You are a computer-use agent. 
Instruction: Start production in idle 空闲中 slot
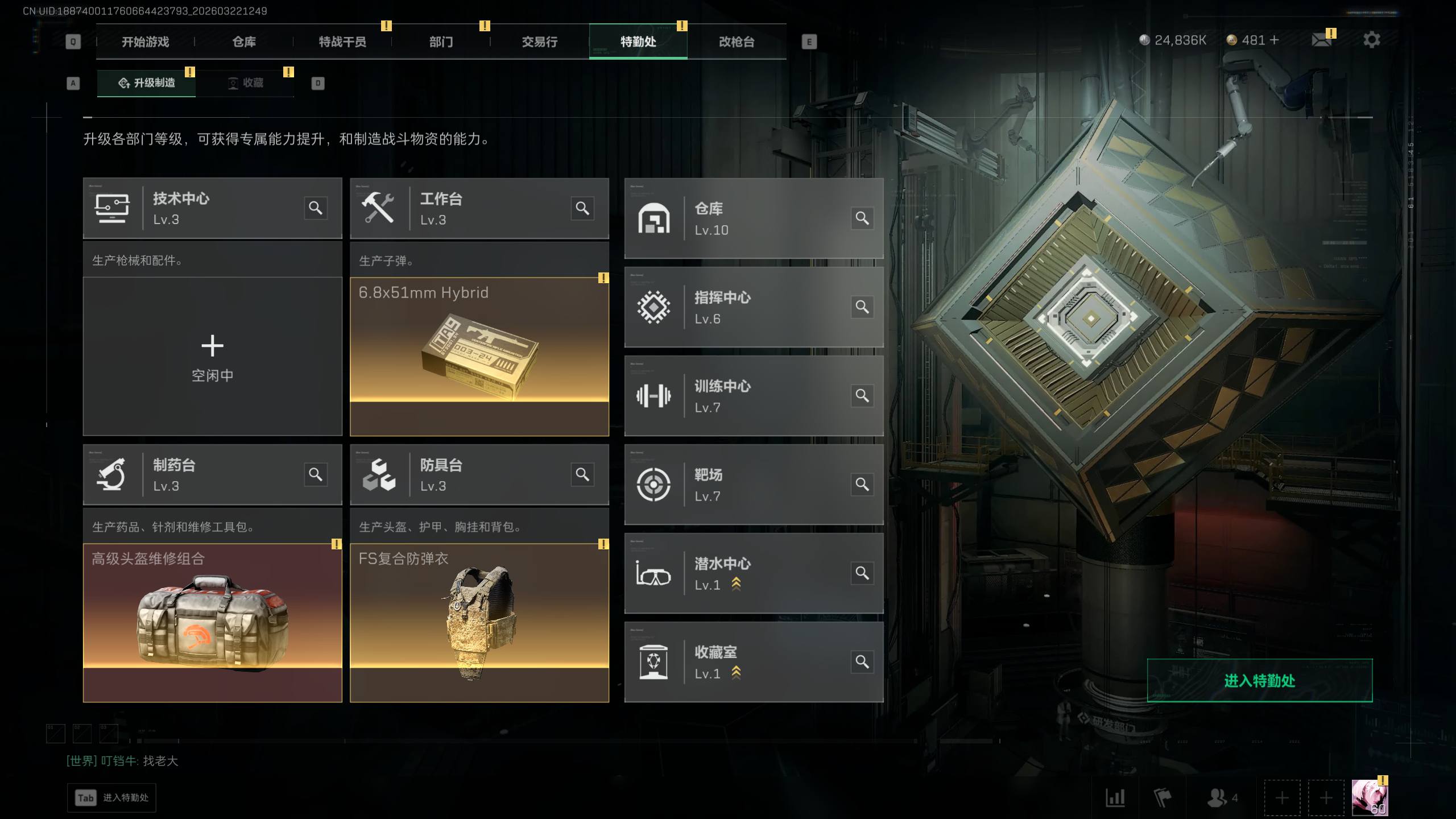213,357
